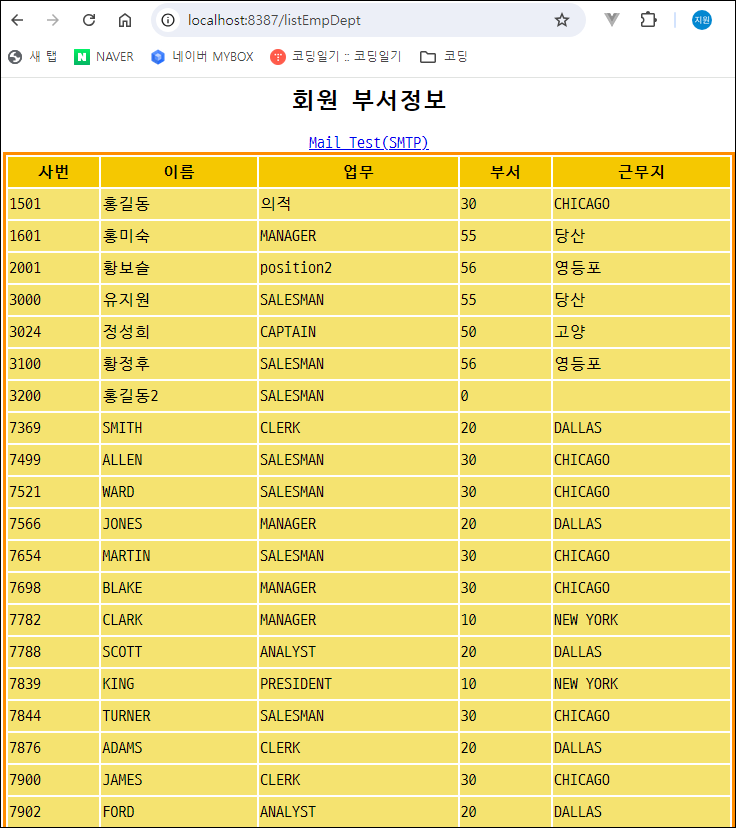Screen dimensions: 736x828
Task: Click the 고양 location cell
Action: pos(641,332)
